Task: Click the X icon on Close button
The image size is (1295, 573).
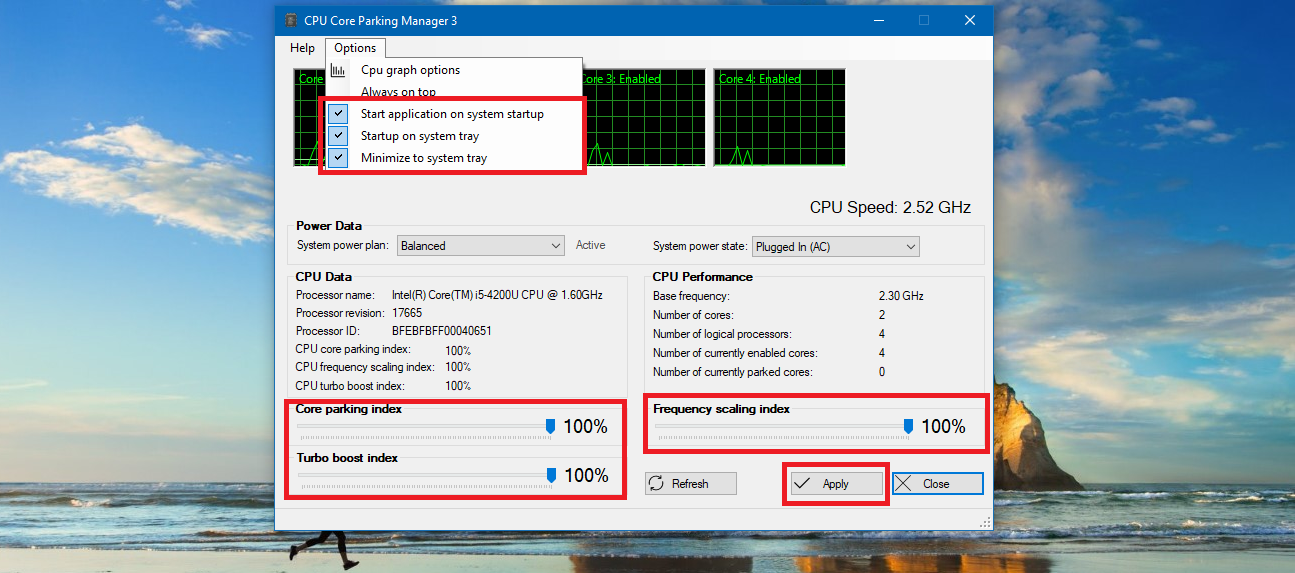Action: pyautogui.click(x=903, y=484)
